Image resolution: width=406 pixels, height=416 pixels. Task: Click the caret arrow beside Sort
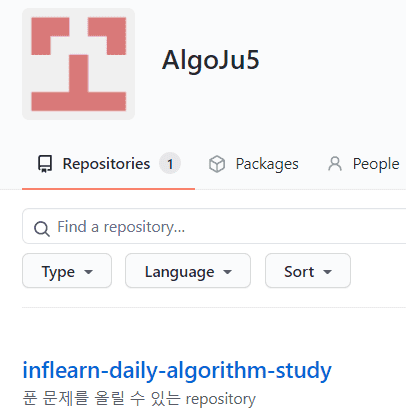328,272
